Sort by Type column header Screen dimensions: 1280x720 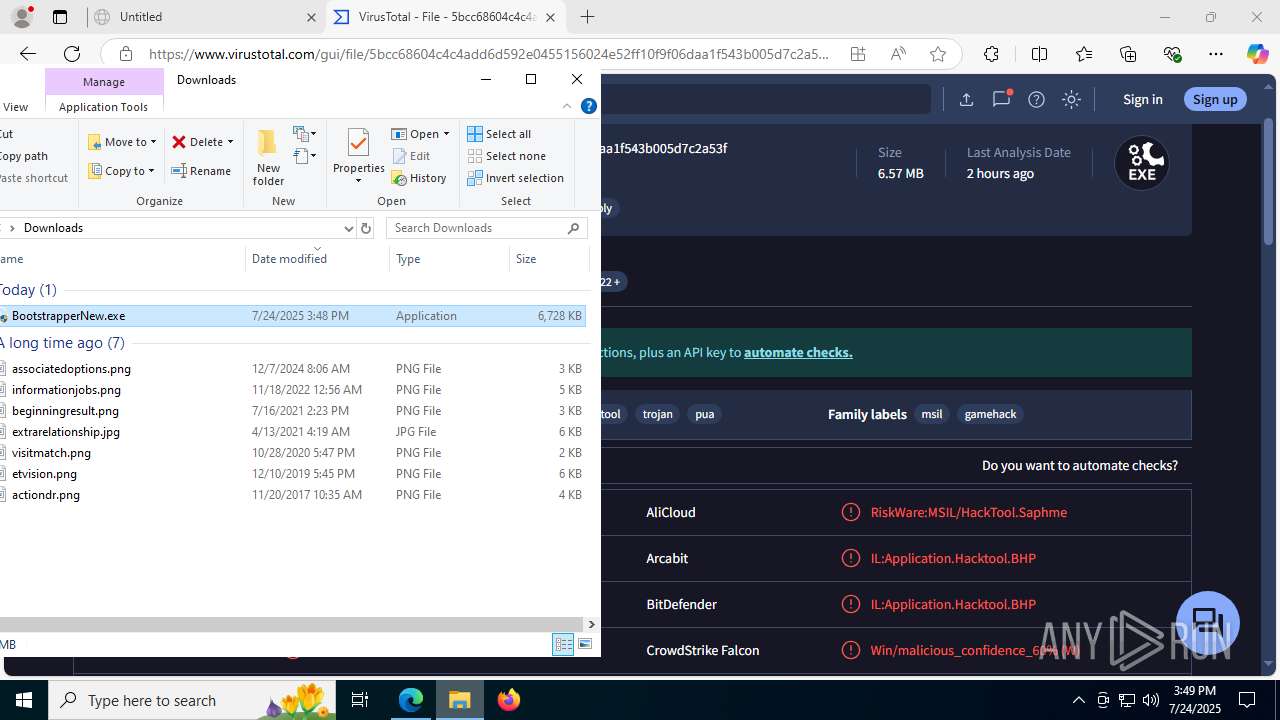point(449,259)
